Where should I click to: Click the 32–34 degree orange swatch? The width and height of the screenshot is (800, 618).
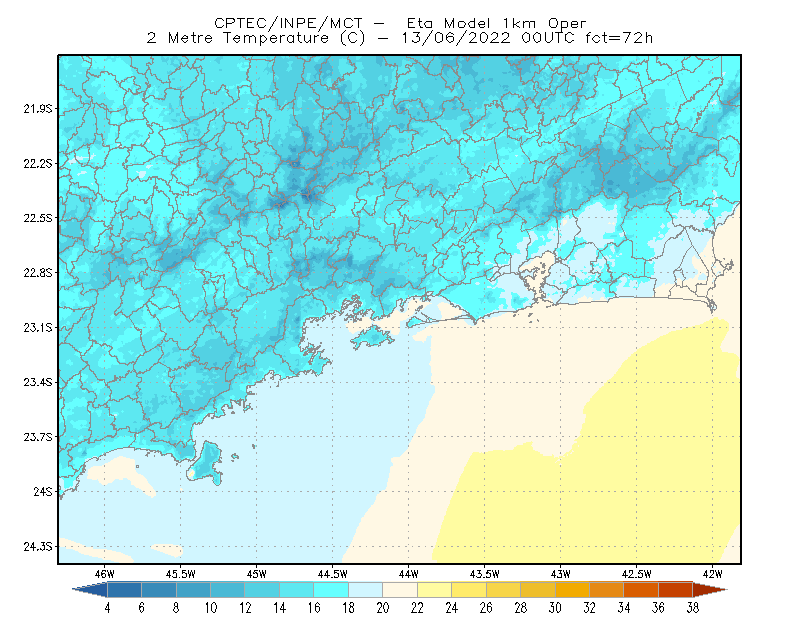[607, 590]
